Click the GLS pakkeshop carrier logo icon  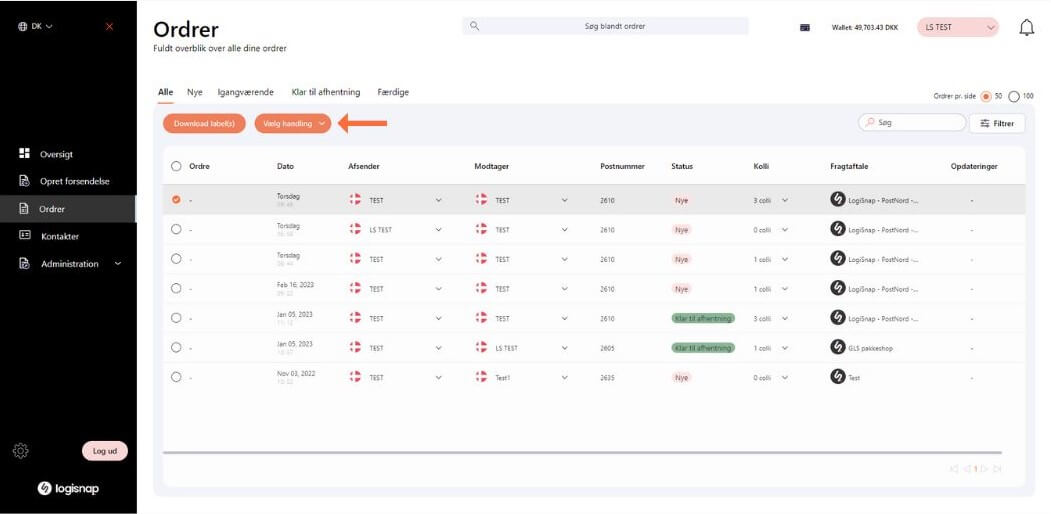pos(838,348)
